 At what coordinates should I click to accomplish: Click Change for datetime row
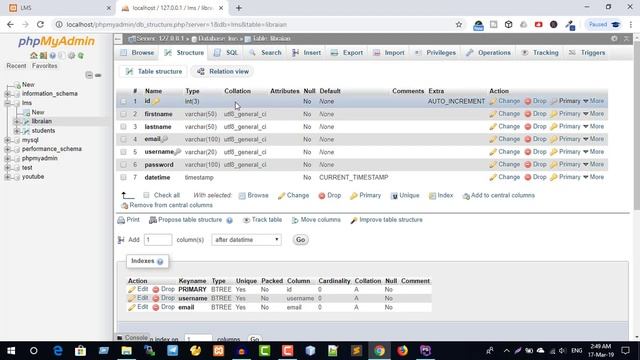click(x=504, y=177)
